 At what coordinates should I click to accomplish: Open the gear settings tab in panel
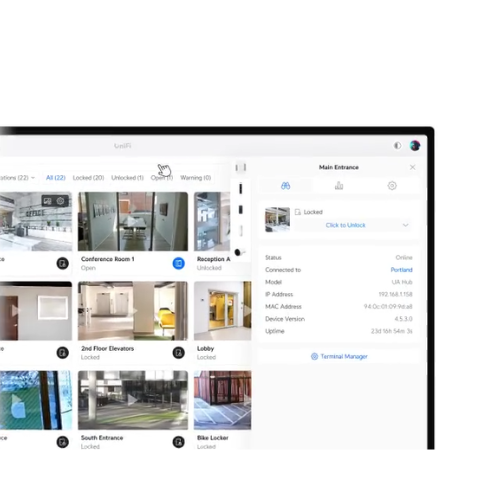tap(392, 186)
